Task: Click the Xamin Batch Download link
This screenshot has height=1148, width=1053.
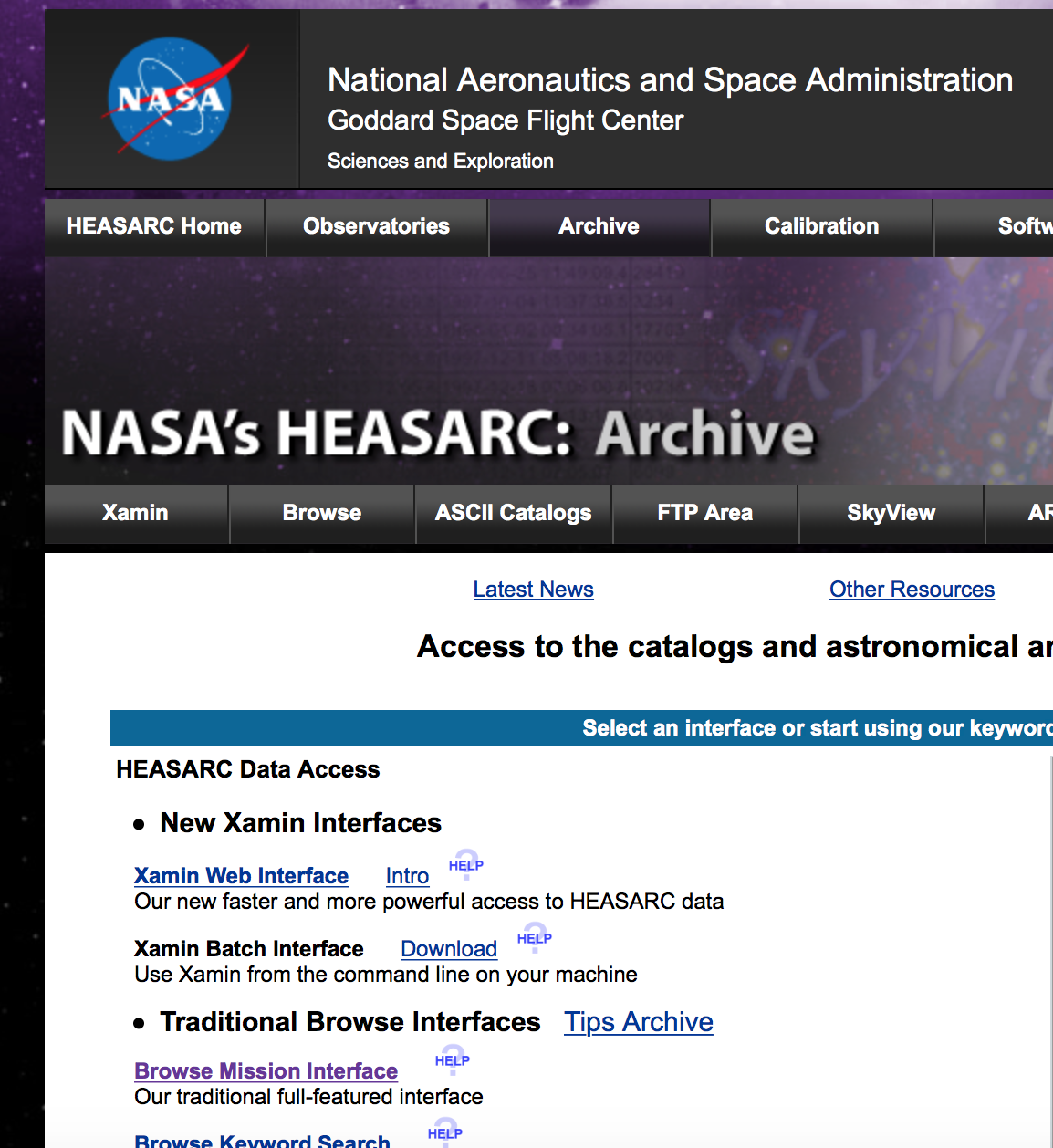Action: [x=449, y=949]
